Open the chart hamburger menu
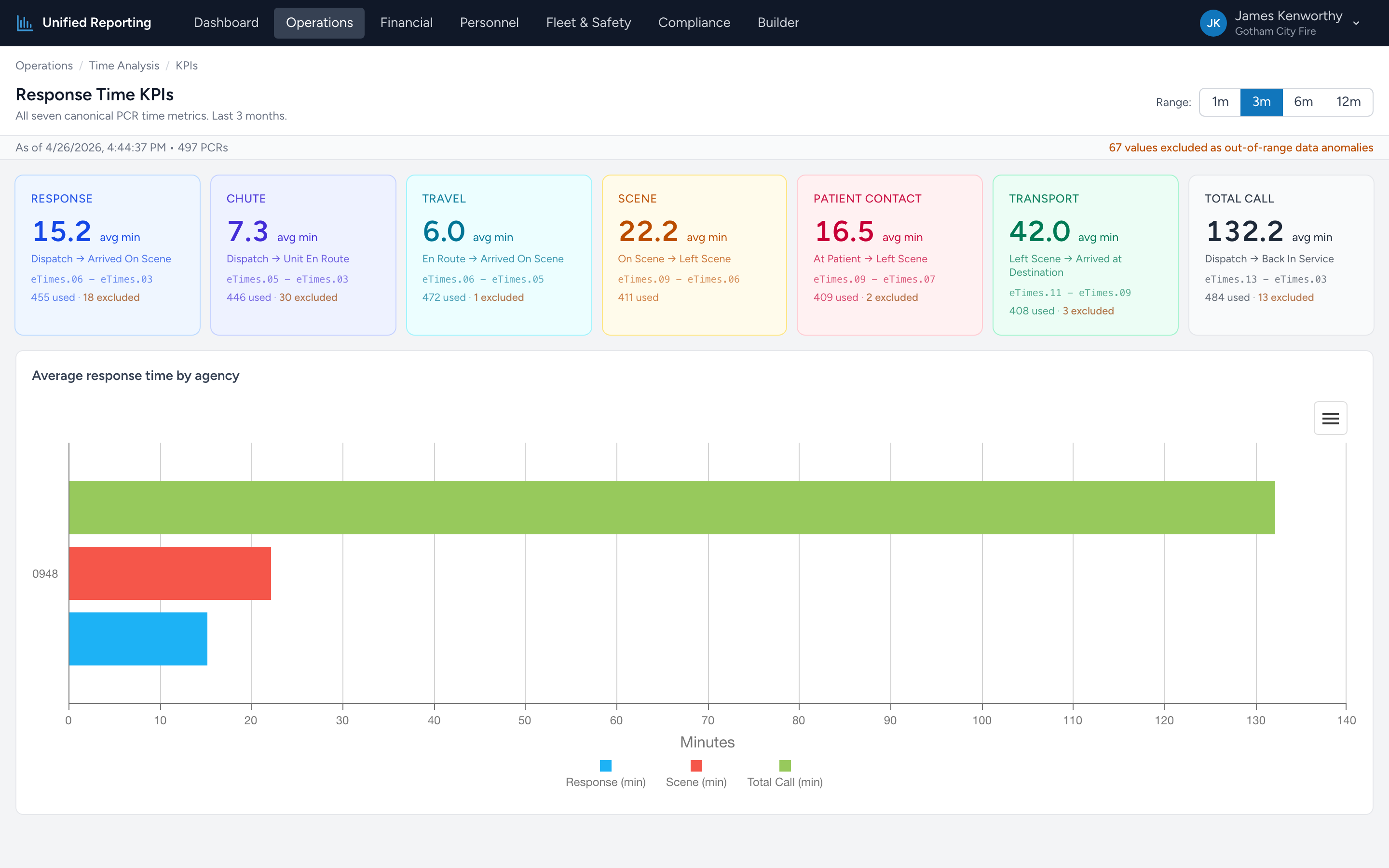 (x=1330, y=418)
